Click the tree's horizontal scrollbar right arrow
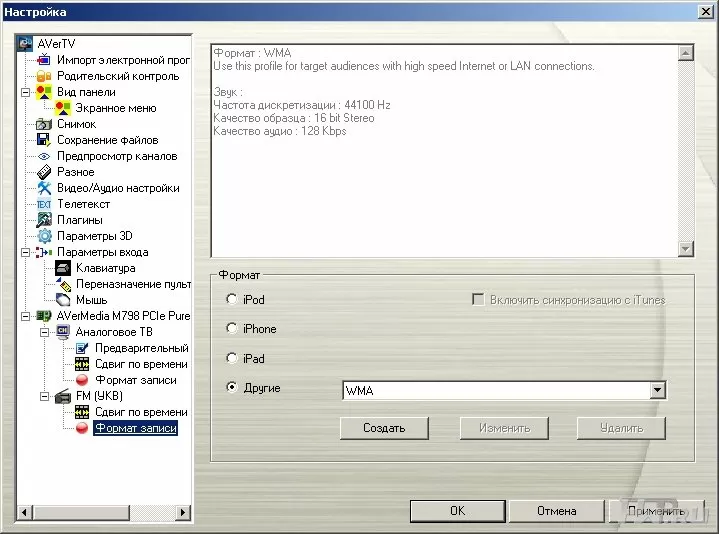Viewport: 719px width, 534px height. coord(184,513)
